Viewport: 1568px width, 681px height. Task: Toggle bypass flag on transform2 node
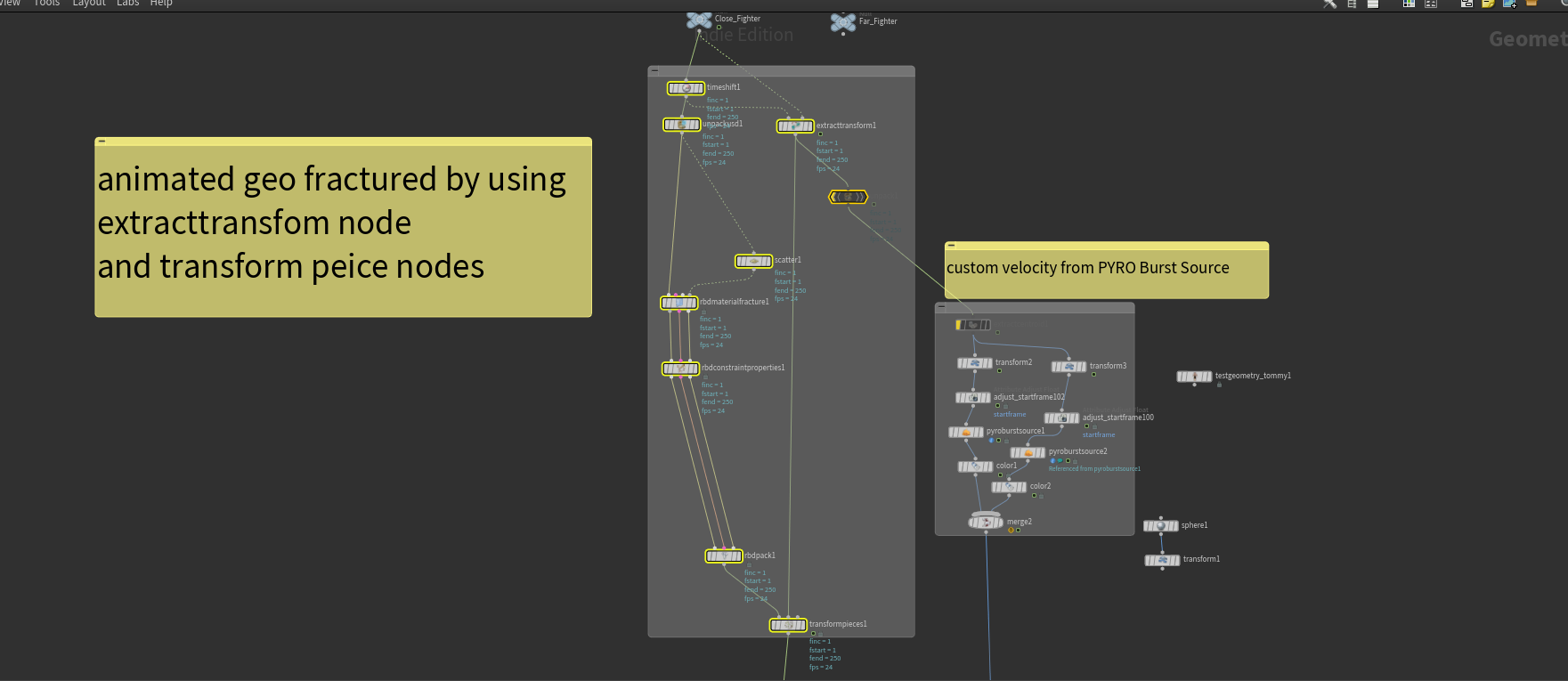pyautogui.click(x=961, y=363)
